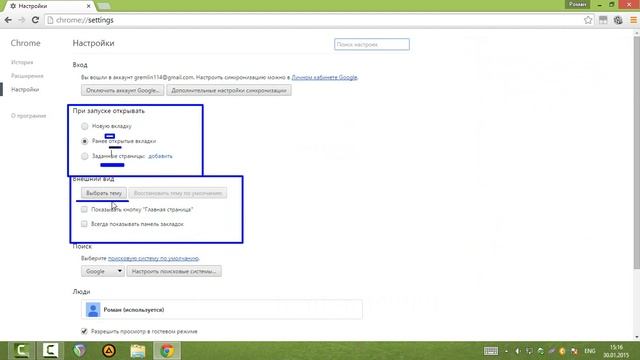This screenshot has width=640, height=360.
Task: Click the page vertical scrollbar
Action: [x=637, y=153]
